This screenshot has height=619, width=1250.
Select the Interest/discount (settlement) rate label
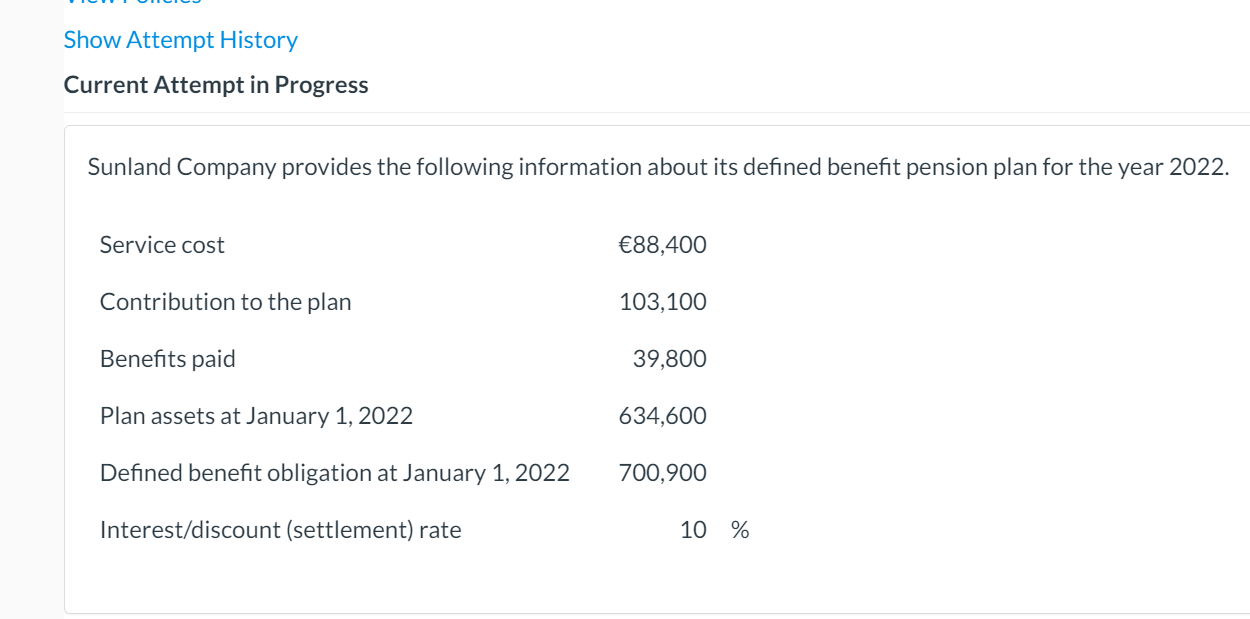[x=281, y=530]
